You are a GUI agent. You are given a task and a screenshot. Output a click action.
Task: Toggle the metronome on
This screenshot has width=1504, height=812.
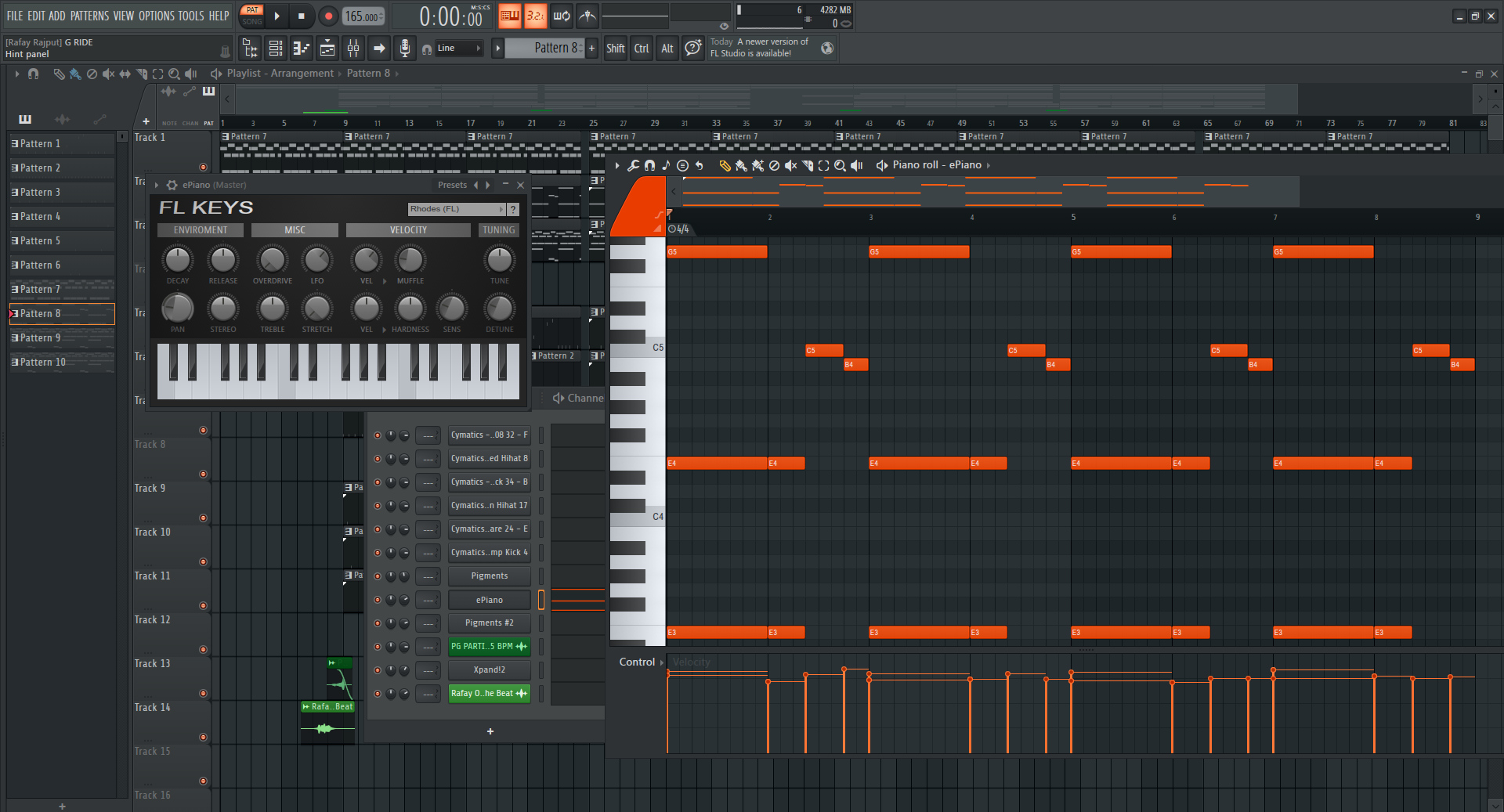587,16
